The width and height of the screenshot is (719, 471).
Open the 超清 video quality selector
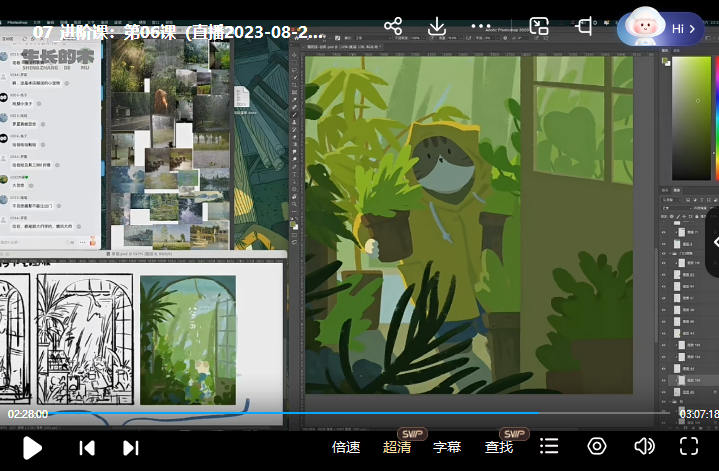pyautogui.click(x=397, y=447)
